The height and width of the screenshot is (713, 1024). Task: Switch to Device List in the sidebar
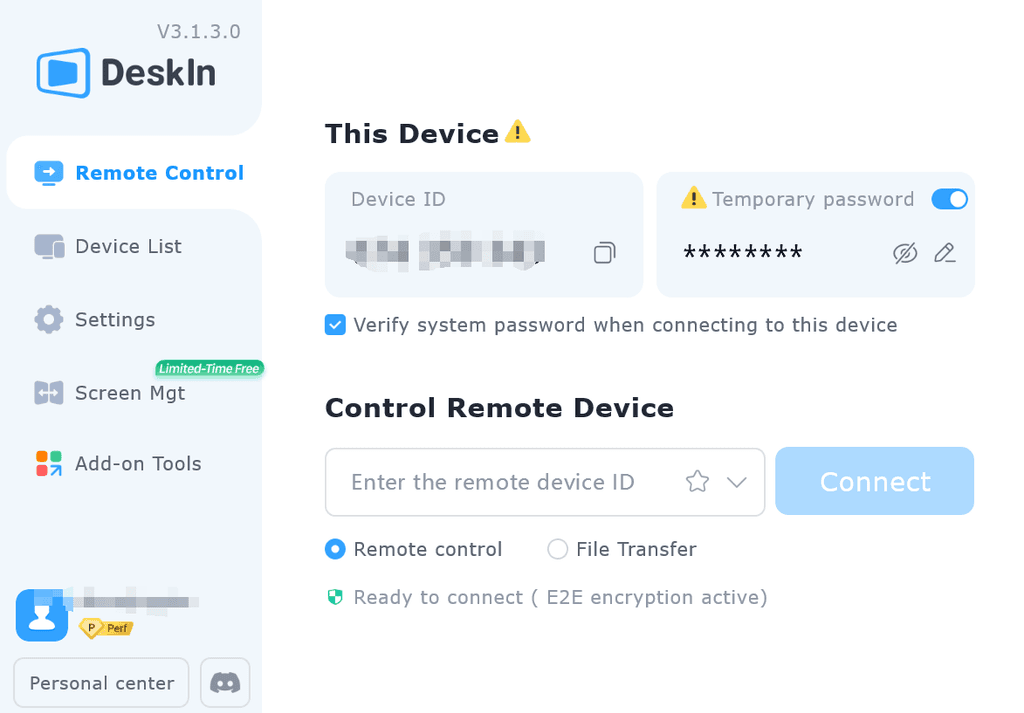[128, 246]
